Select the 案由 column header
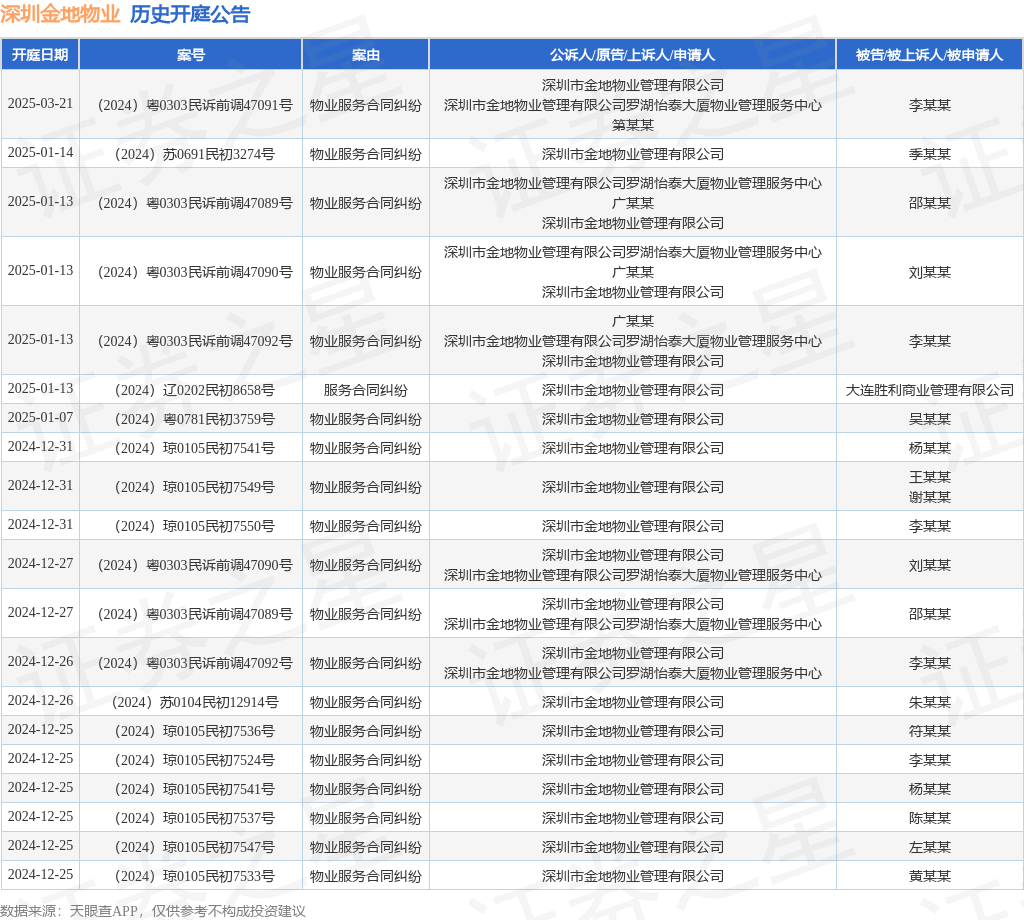 (x=366, y=55)
